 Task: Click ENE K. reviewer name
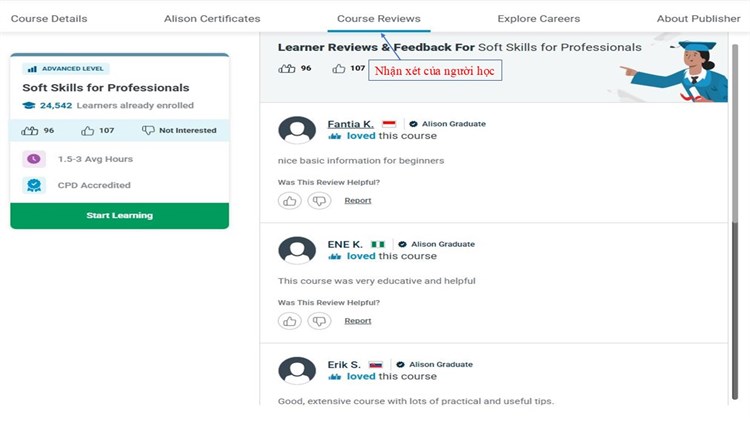[x=345, y=244]
